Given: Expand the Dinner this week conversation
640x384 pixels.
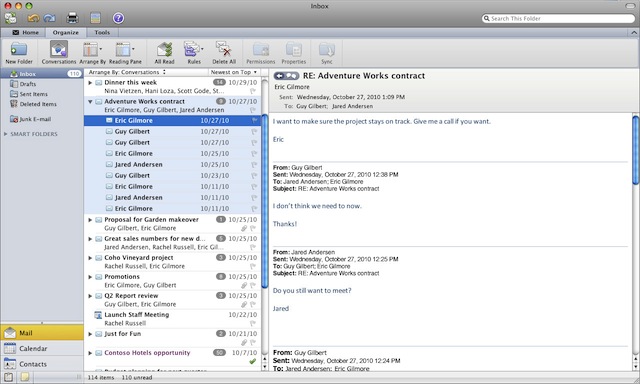Looking at the screenshot, I should pyautogui.click(x=90, y=82).
